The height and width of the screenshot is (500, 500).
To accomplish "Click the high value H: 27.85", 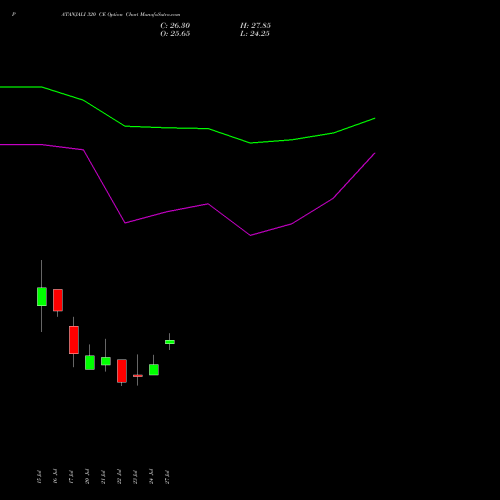I will tap(255, 26).
